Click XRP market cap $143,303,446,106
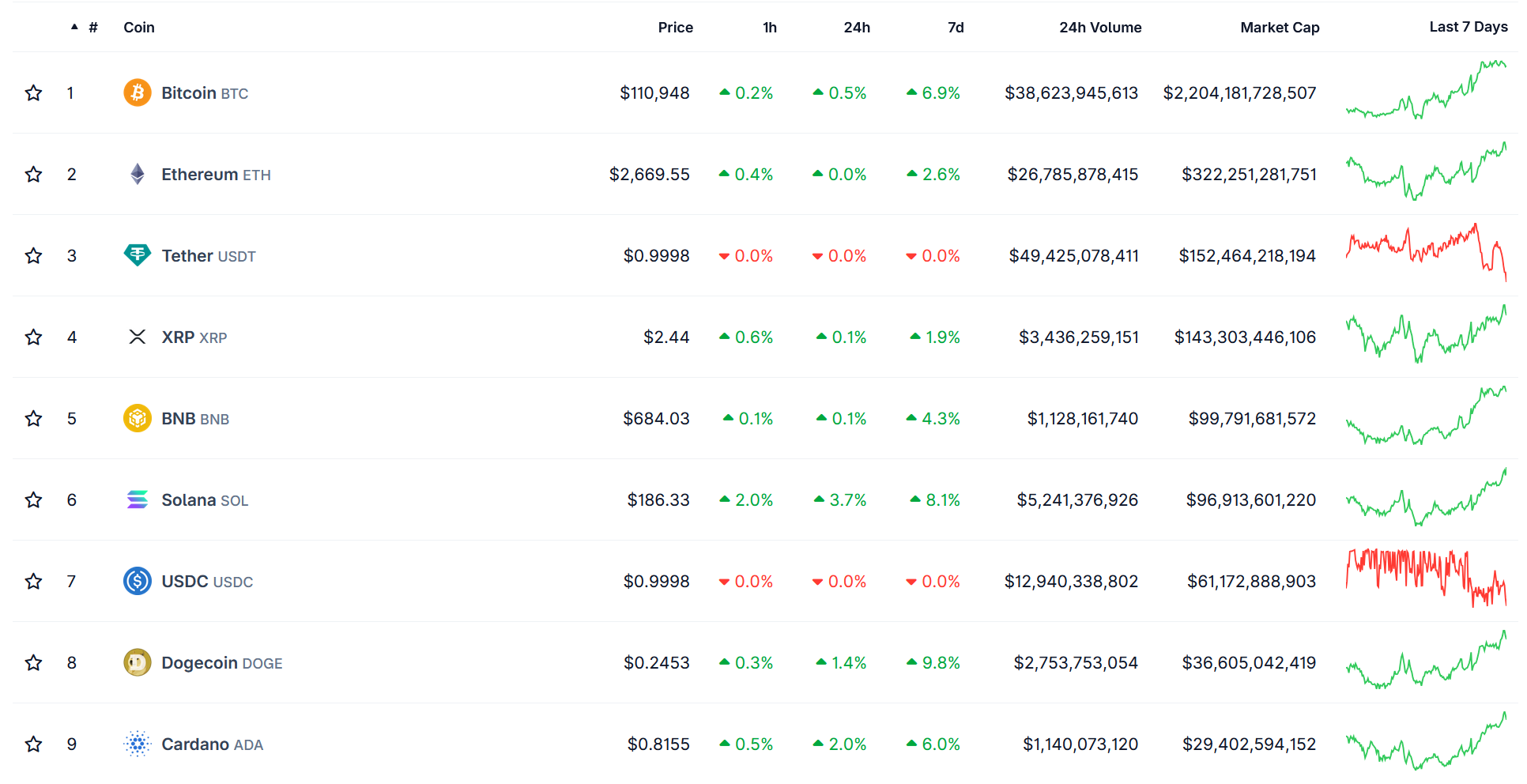Image resolution: width=1527 pixels, height=784 pixels. (x=1245, y=337)
